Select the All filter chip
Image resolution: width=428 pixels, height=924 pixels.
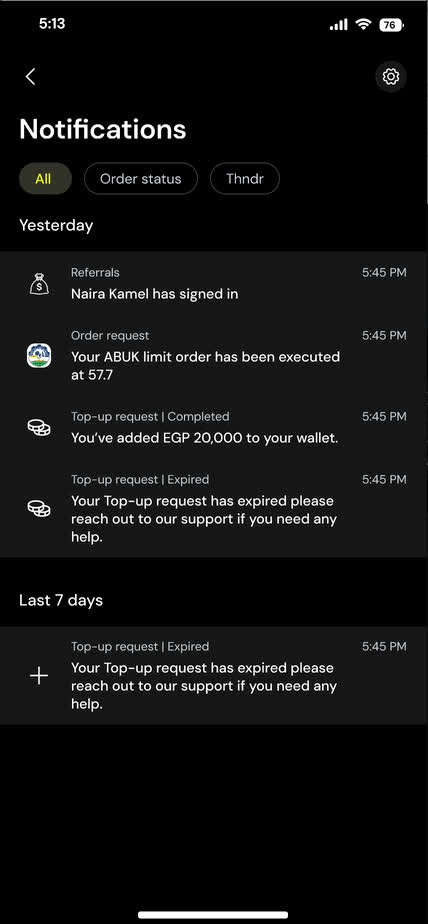(x=45, y=179)
